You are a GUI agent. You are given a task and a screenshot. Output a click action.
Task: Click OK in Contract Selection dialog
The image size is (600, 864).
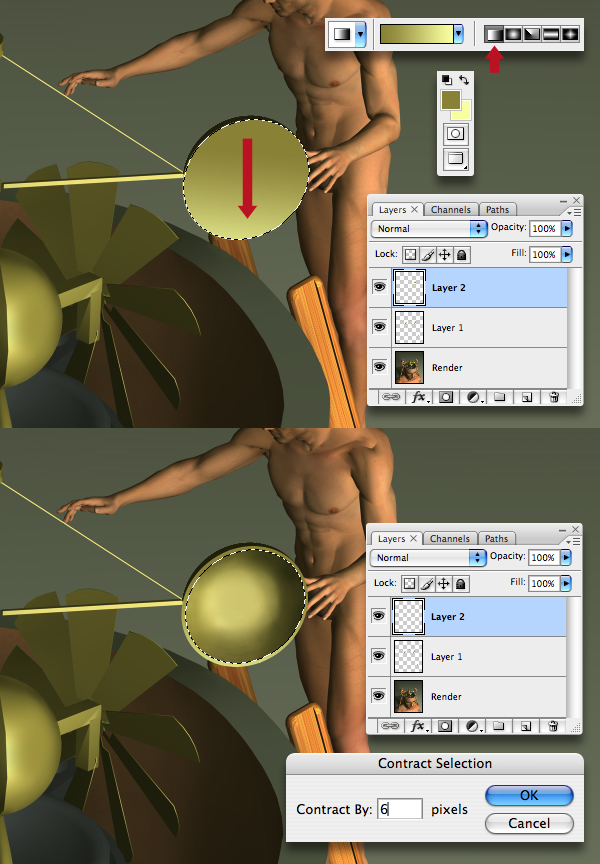click(x=529, y=795)
